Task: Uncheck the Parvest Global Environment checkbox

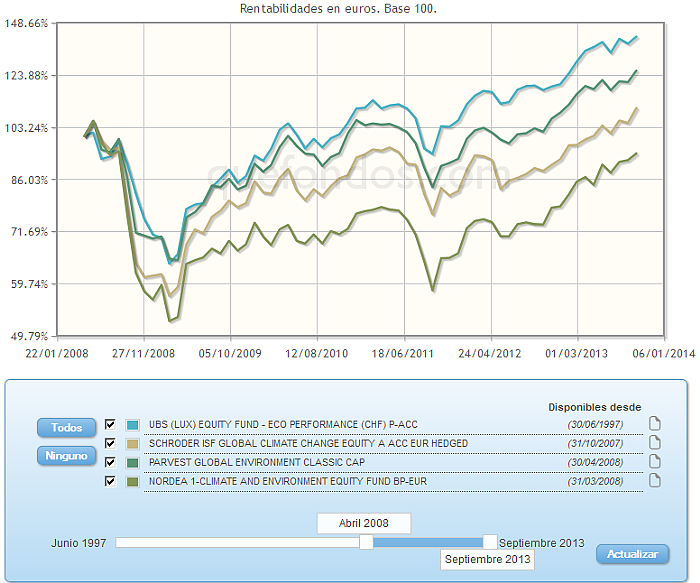Action: [110, 462]
